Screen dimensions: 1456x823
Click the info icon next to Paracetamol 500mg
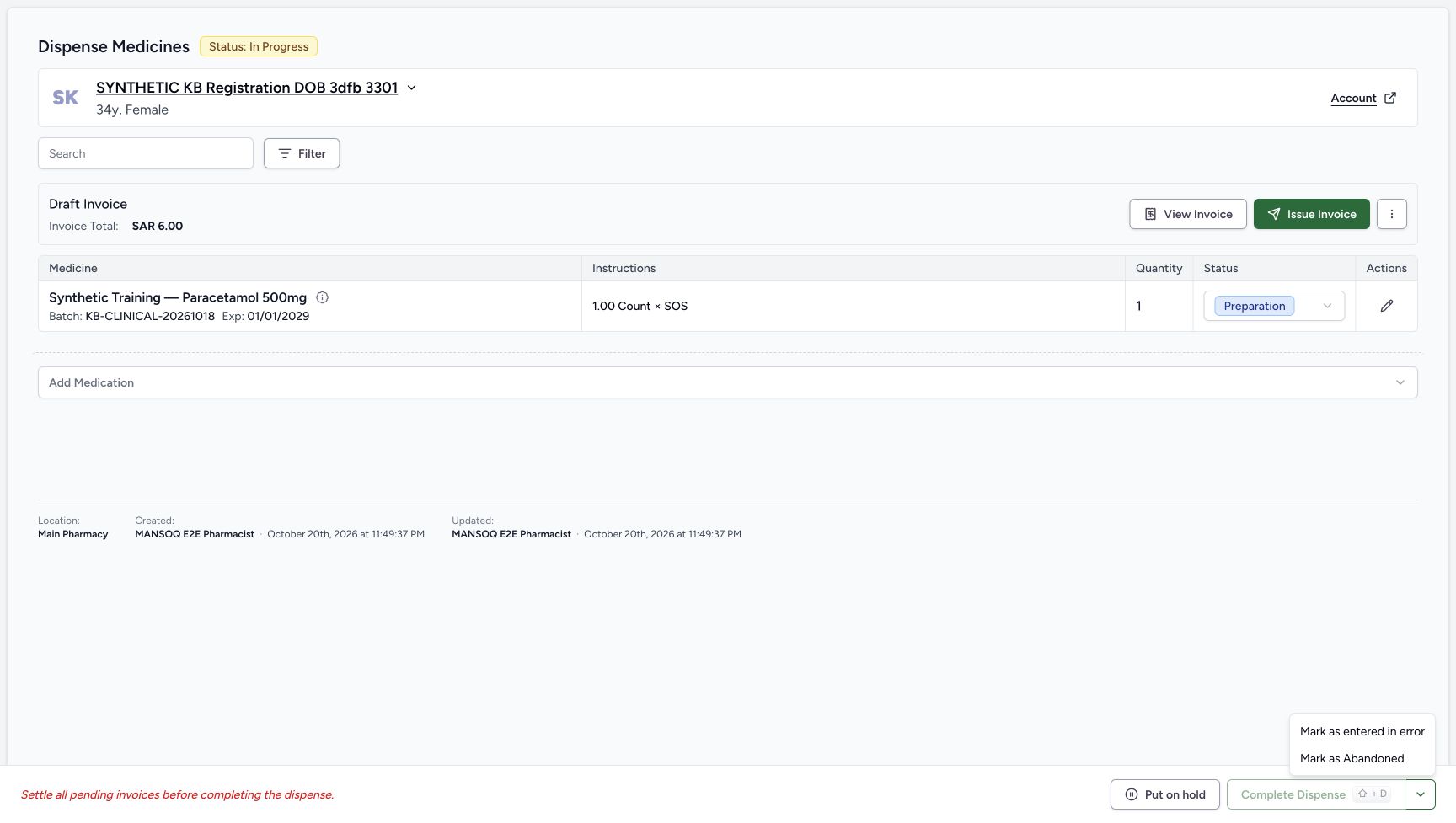(x=322, y=297)
